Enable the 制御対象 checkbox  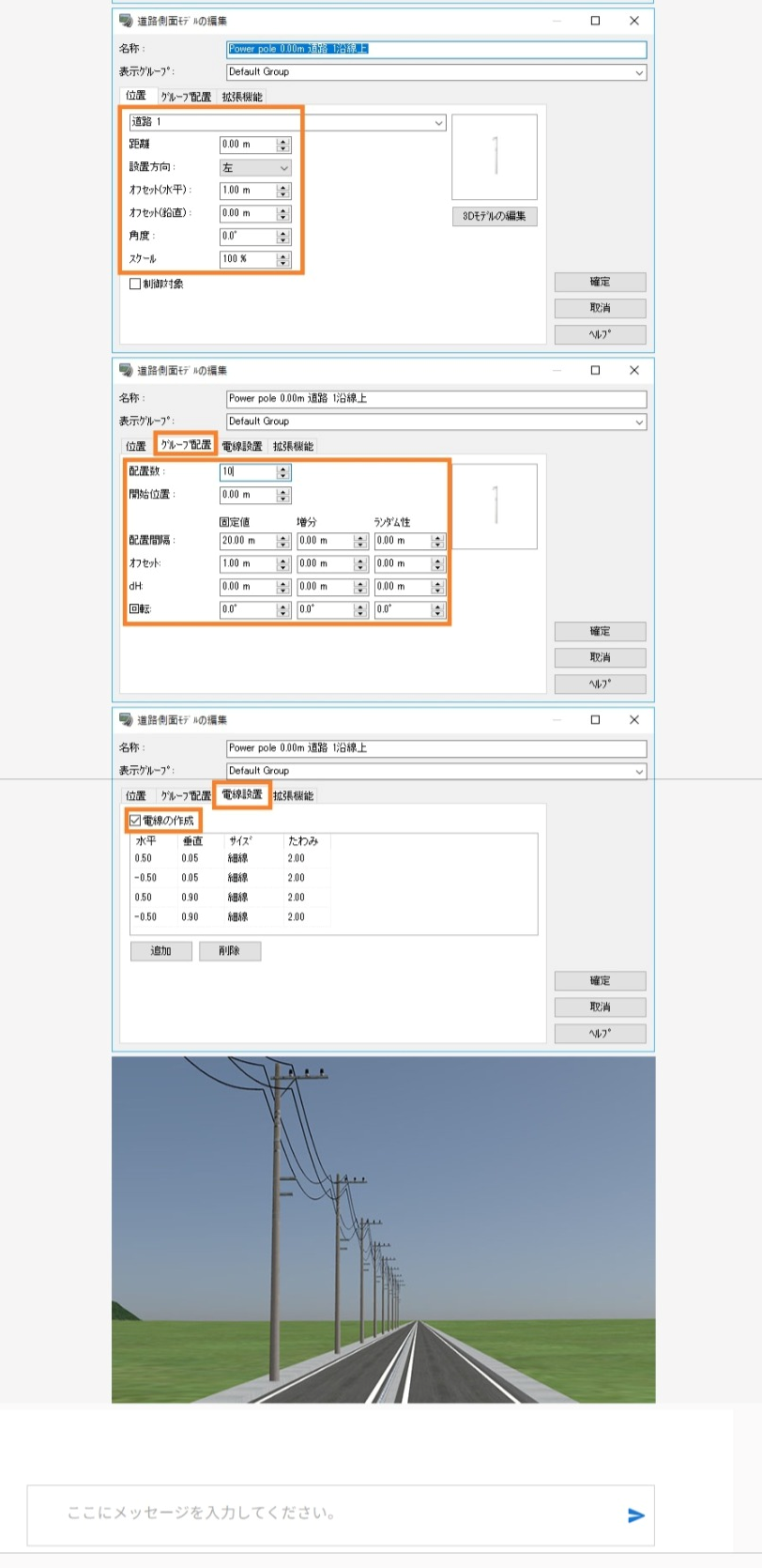[135, 284]
